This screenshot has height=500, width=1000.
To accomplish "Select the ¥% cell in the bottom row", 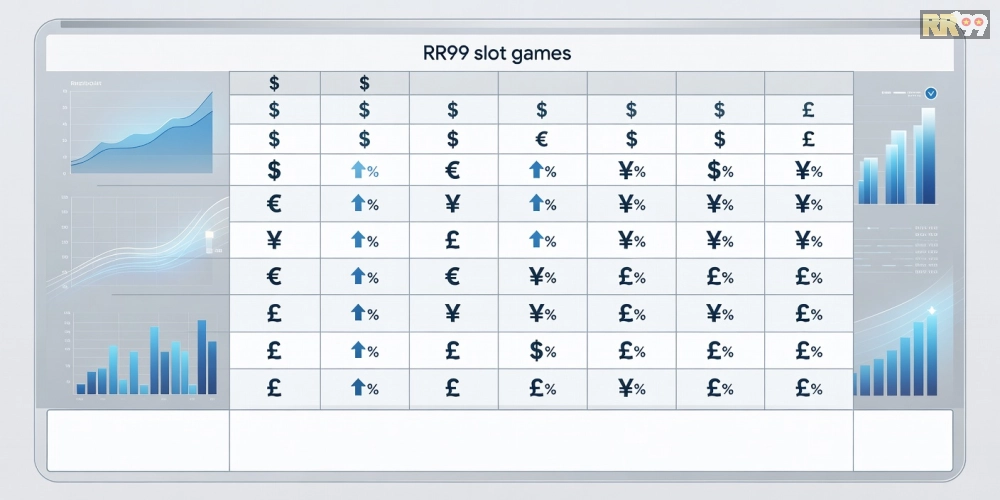I will point(631,388).
